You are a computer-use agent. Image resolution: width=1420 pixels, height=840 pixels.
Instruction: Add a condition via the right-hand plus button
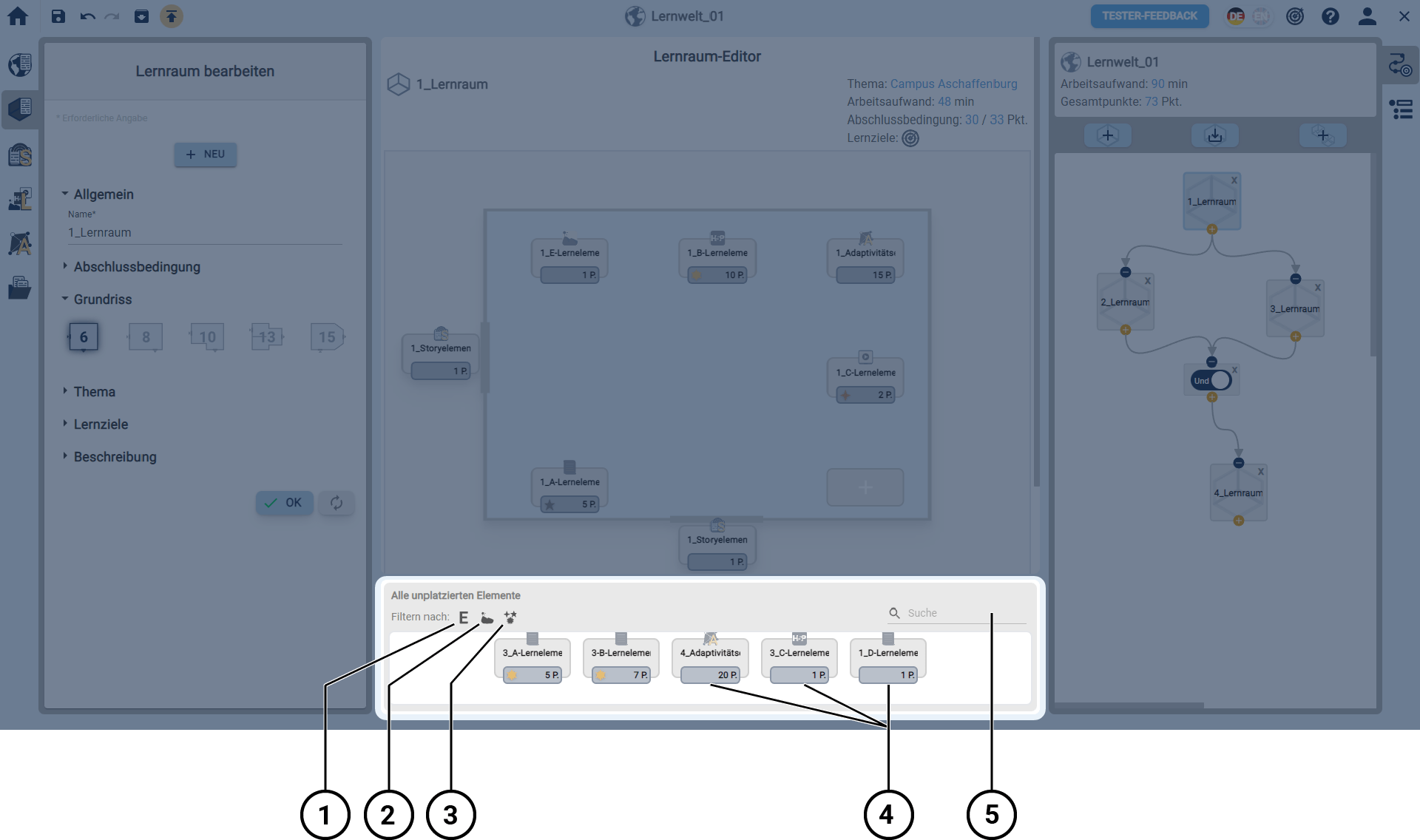point(1322,135)
